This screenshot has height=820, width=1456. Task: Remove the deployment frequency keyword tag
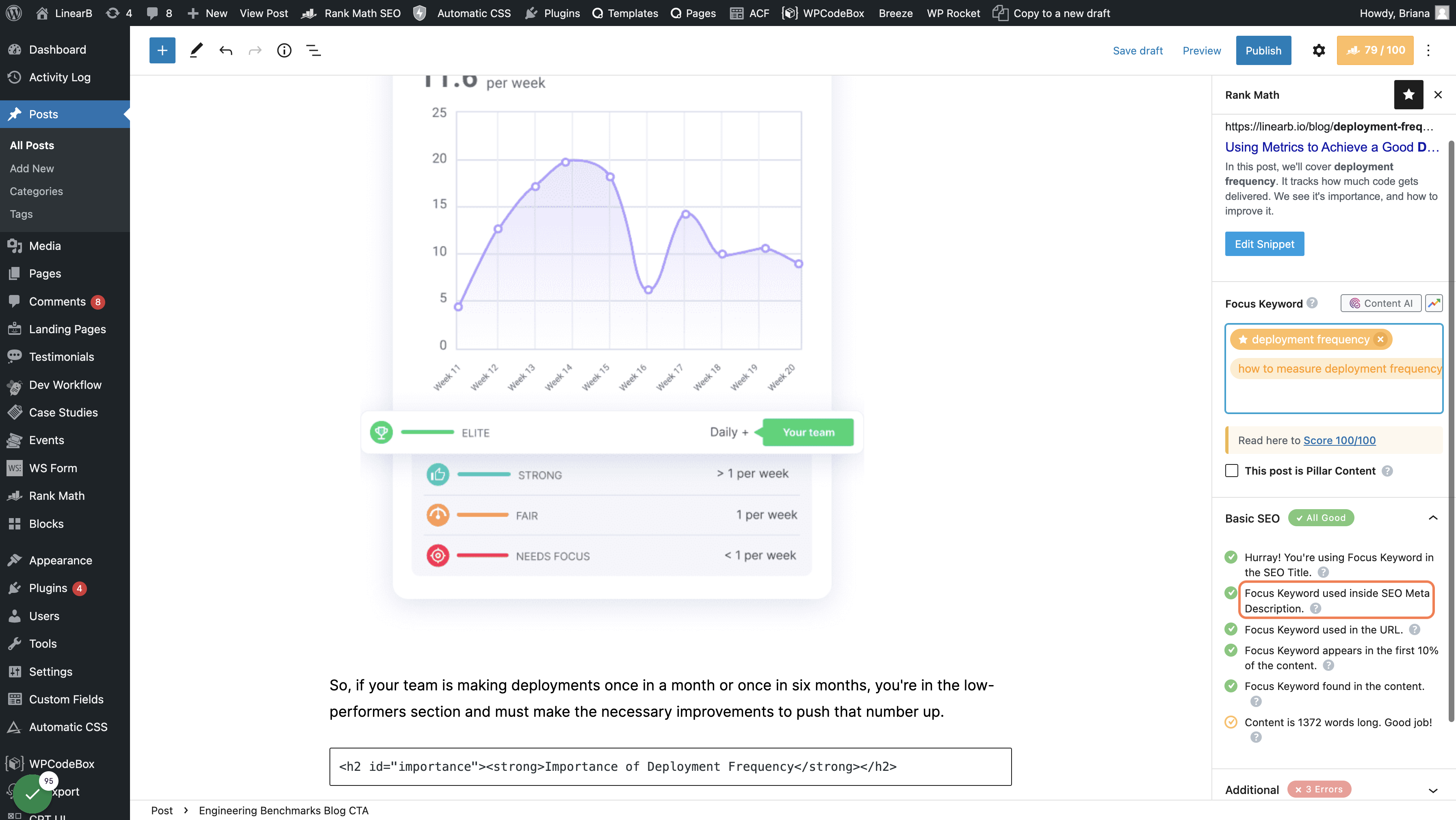pos(1381,339)
